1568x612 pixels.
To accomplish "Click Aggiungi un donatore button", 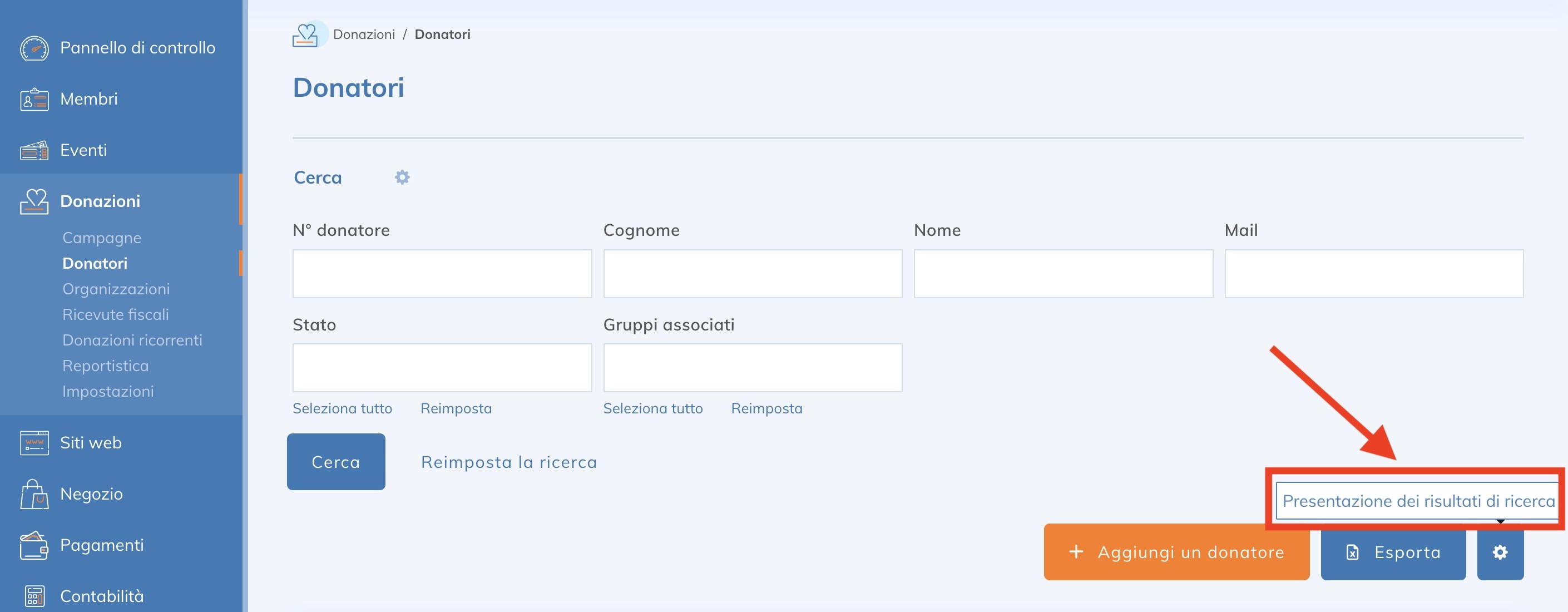I will [1176, 552].
